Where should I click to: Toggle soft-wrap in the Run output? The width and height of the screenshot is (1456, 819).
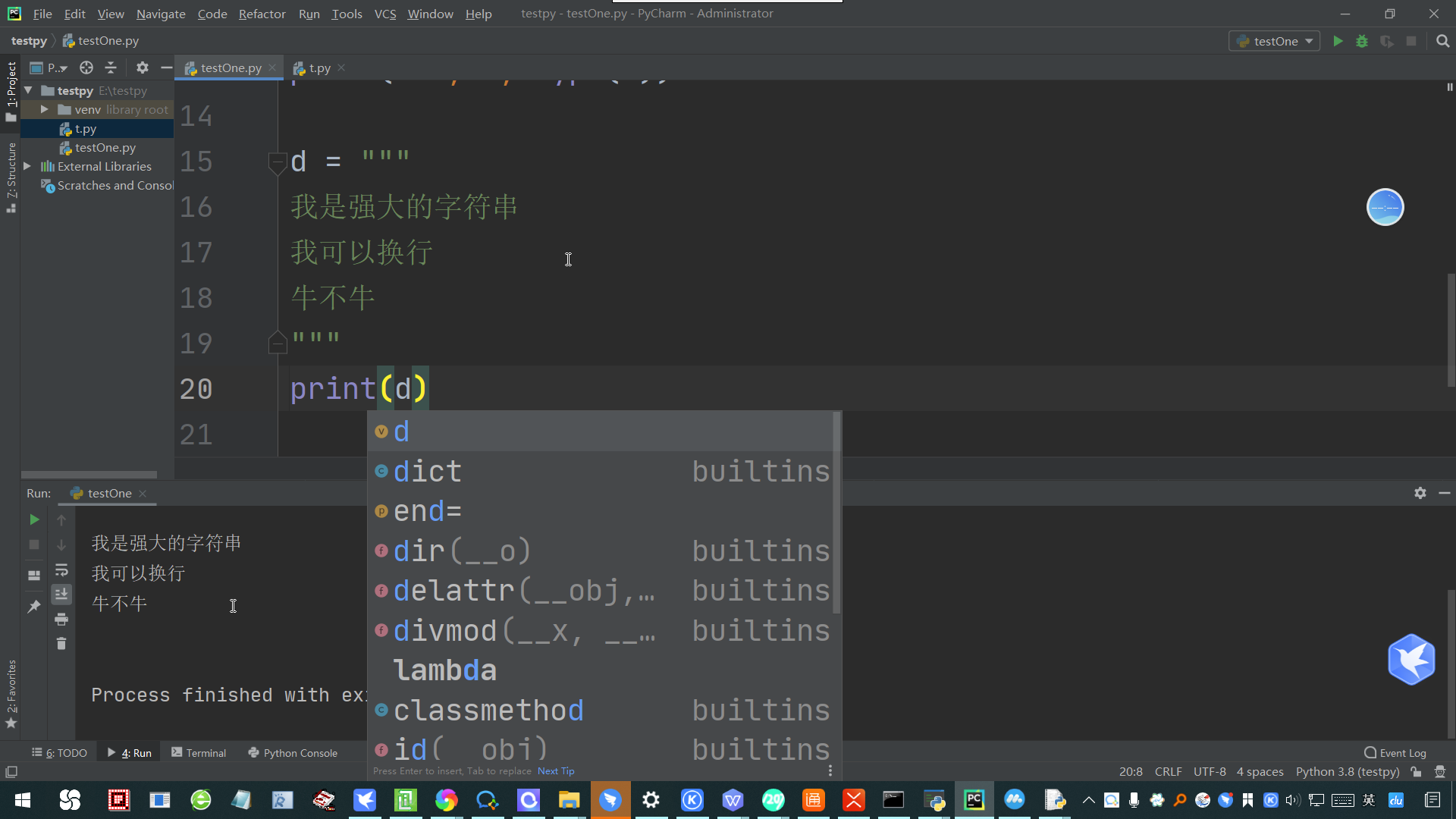[x=61, y=570]
